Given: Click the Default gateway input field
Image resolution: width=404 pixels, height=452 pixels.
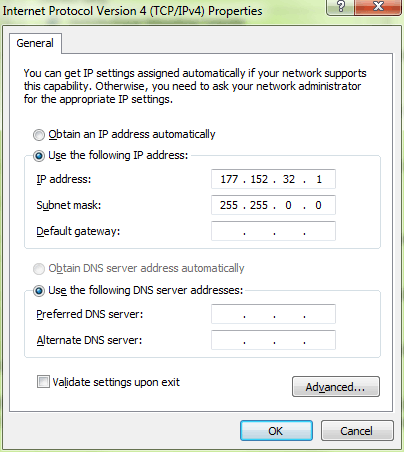Looking at the screenshot, I should point(273,231).
